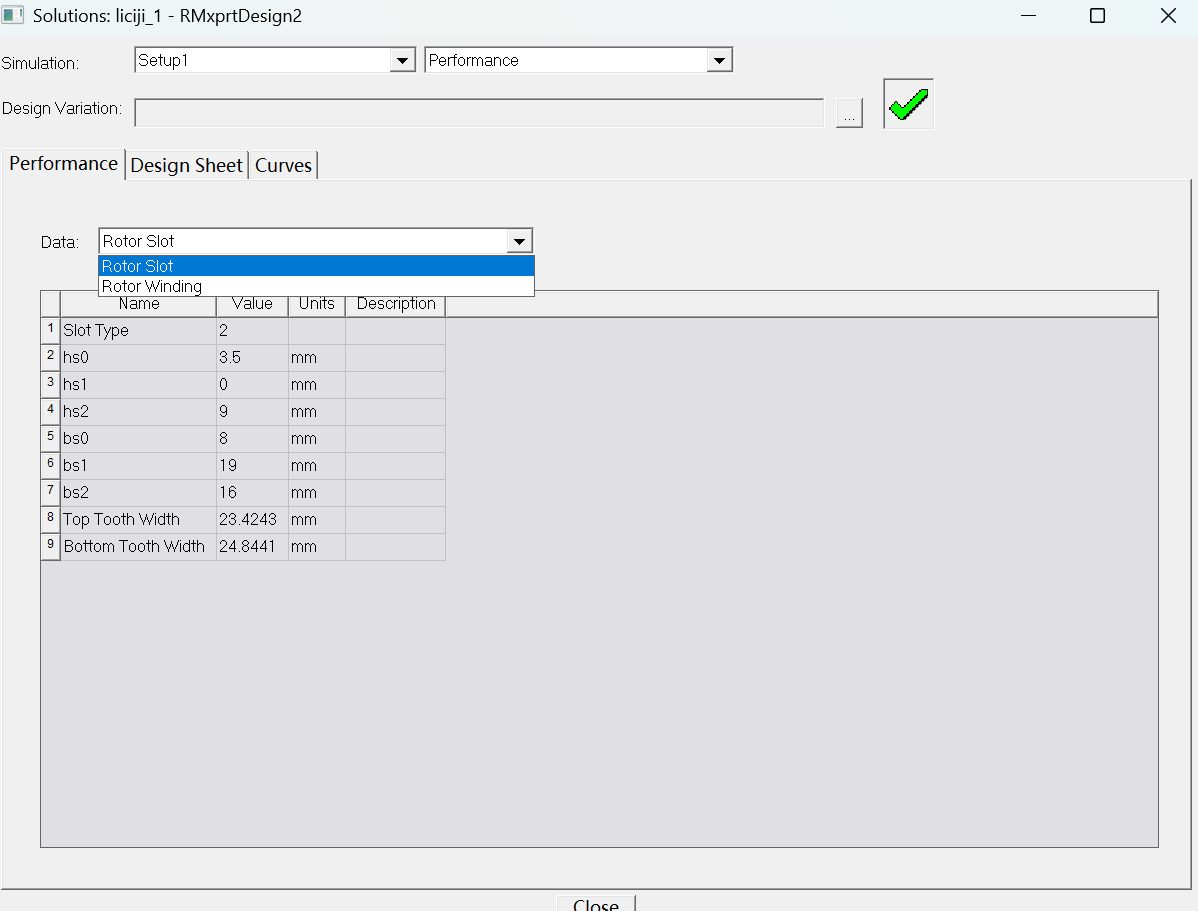Select the bs0 name cell

coord(138,439)
